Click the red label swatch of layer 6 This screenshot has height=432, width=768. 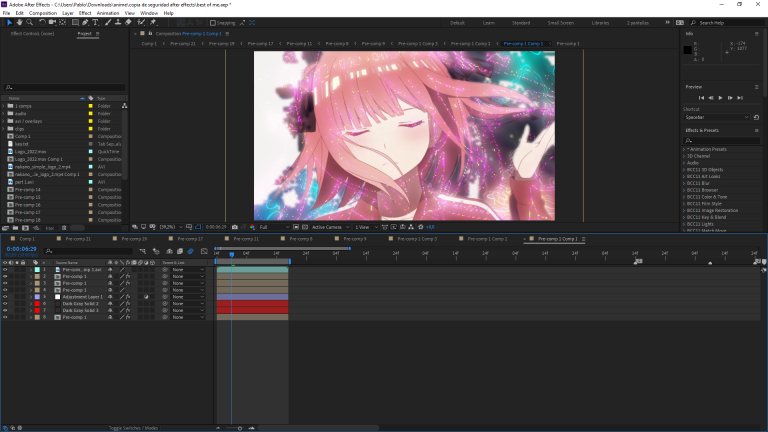coord(37,304)
